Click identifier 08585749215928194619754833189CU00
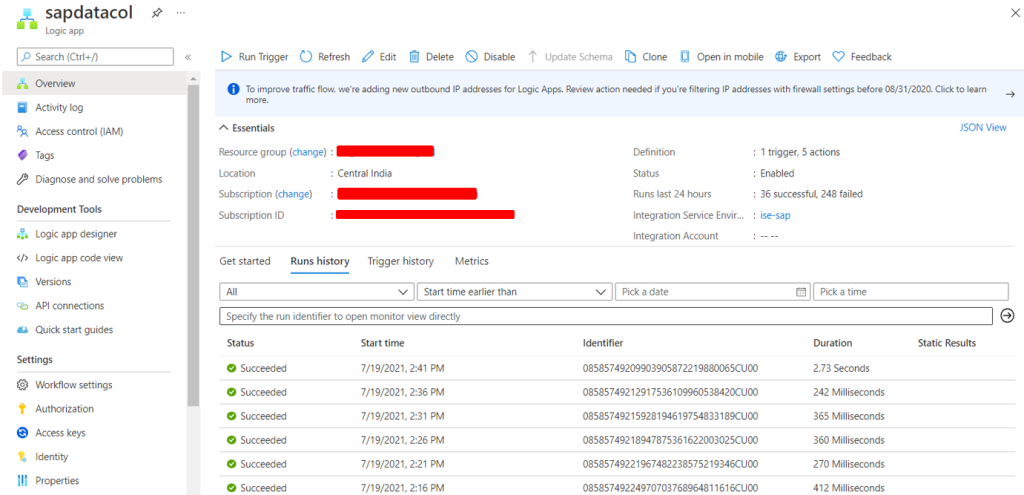 click(x=670, y=416)
